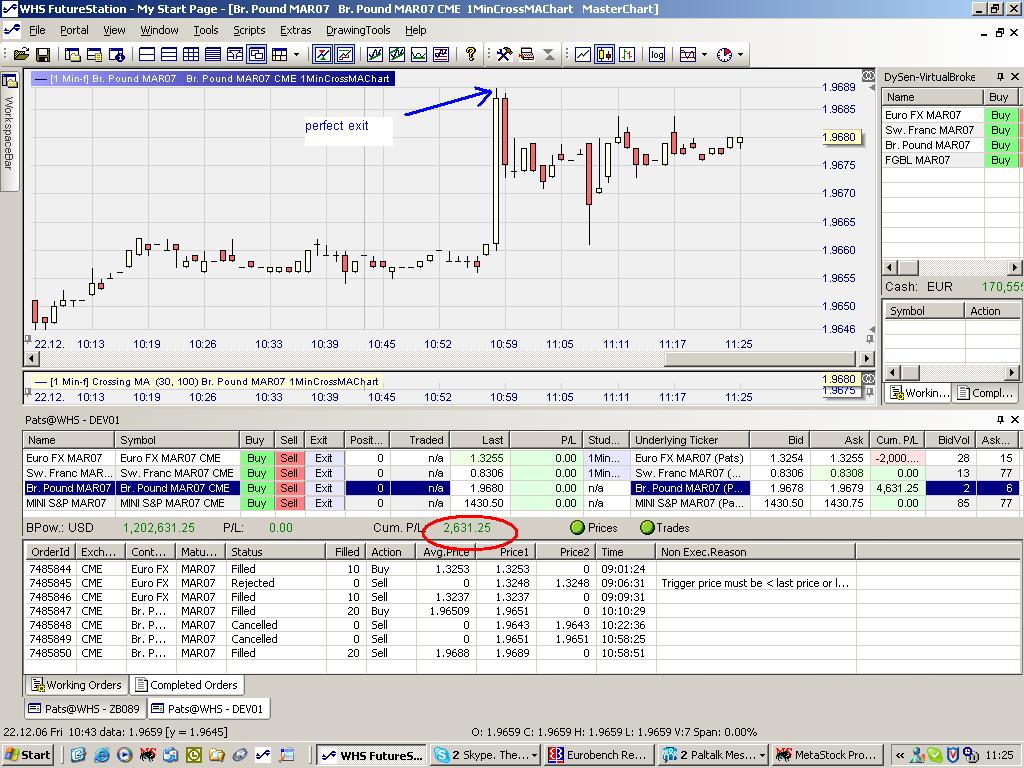This screenshot has width=1024, height=768.
Task: Open the Scripts menu
Action: click(x=249, y=30)
